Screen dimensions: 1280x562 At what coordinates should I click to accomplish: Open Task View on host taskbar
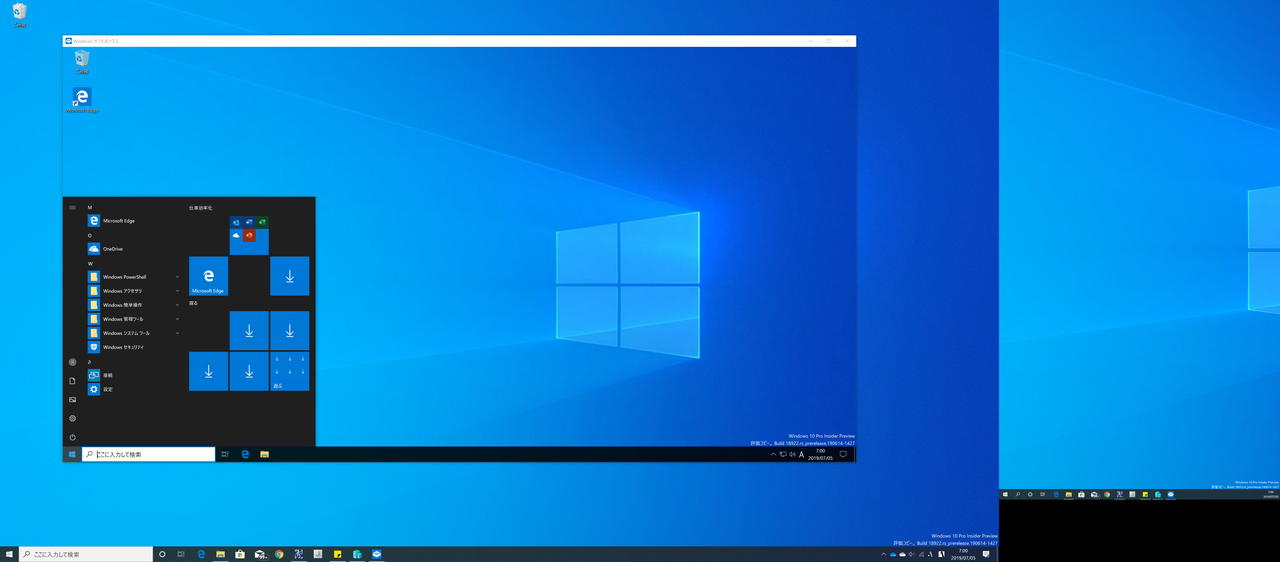181,554
